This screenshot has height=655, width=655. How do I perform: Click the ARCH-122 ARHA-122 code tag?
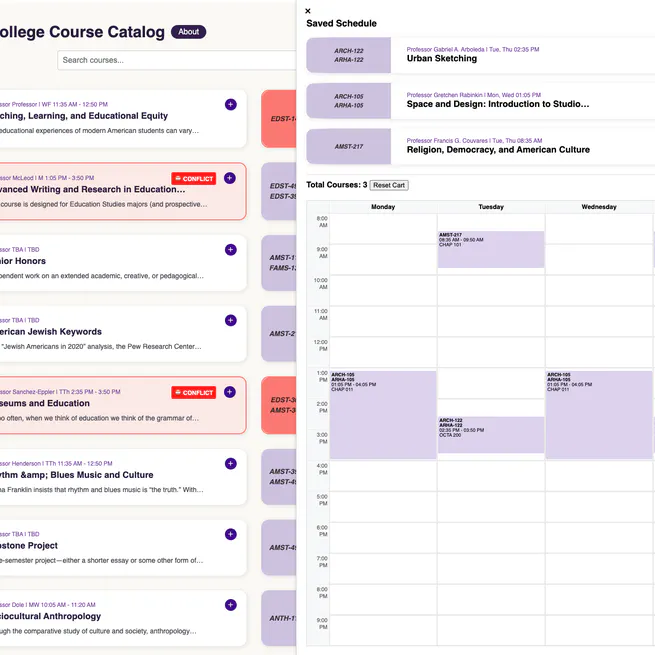point(349,55)
